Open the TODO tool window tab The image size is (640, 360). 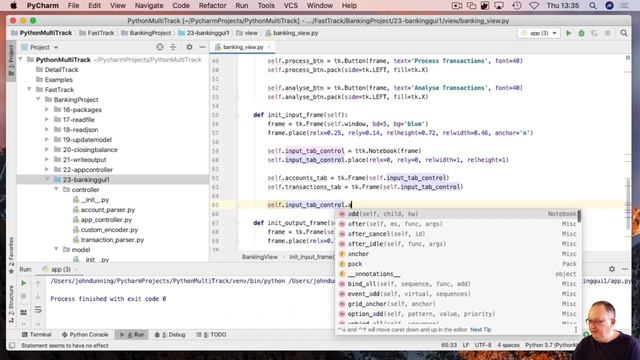pos(211,335)
